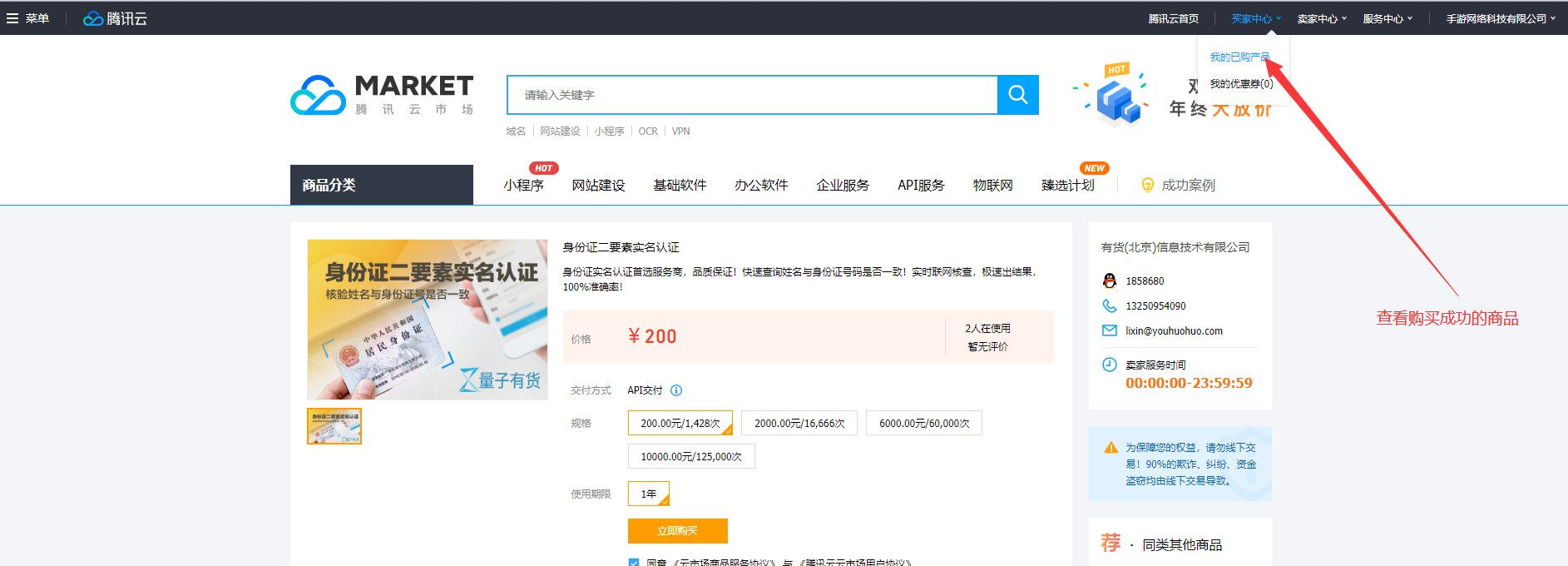Focus the 请输入关键字 search field
1568x566 pixels.
tap(752, 95)
